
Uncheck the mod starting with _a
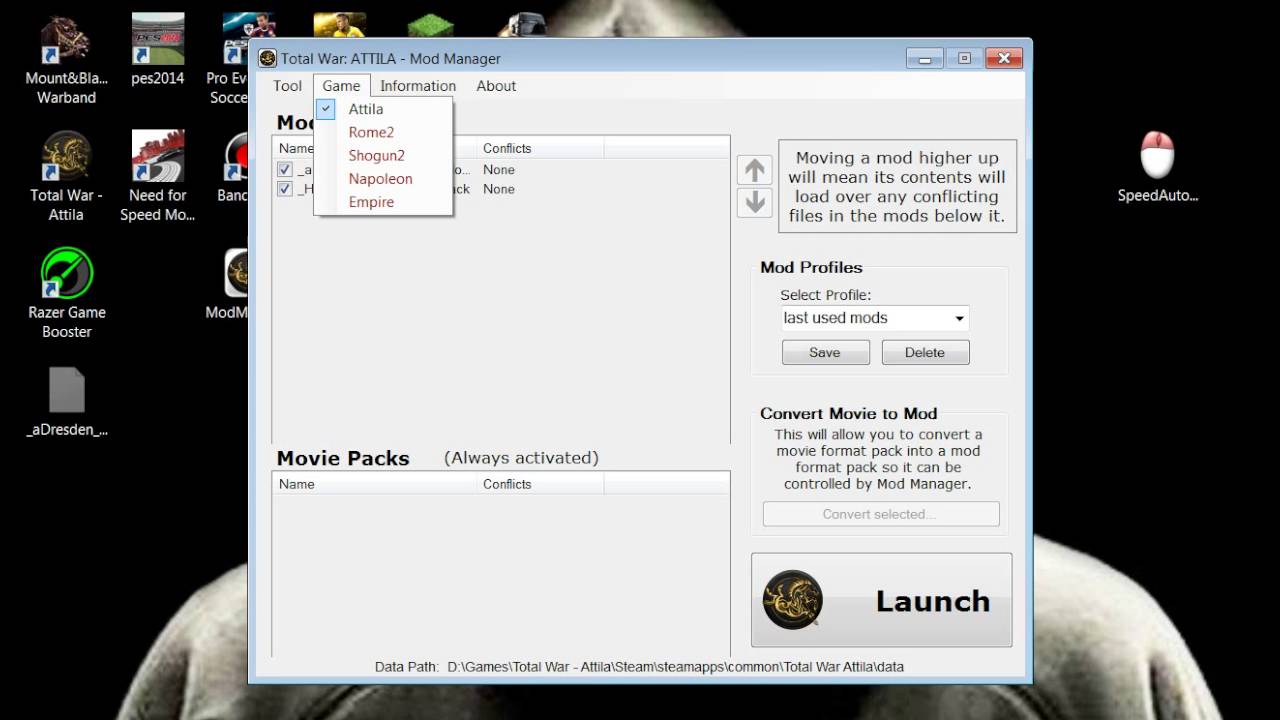[x=285, y=170]
